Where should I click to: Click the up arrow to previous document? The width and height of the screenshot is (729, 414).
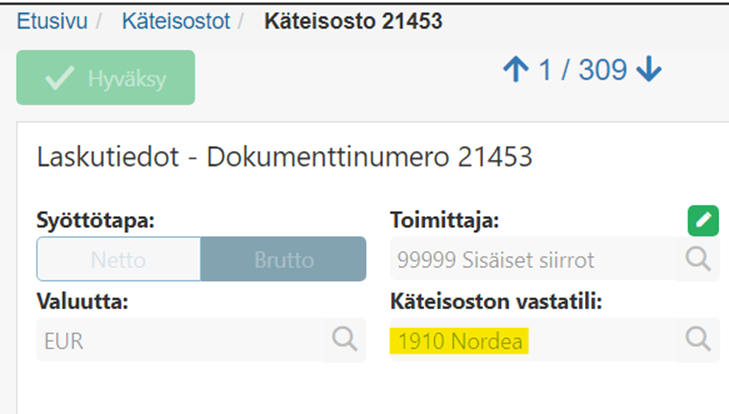point(516,70)
